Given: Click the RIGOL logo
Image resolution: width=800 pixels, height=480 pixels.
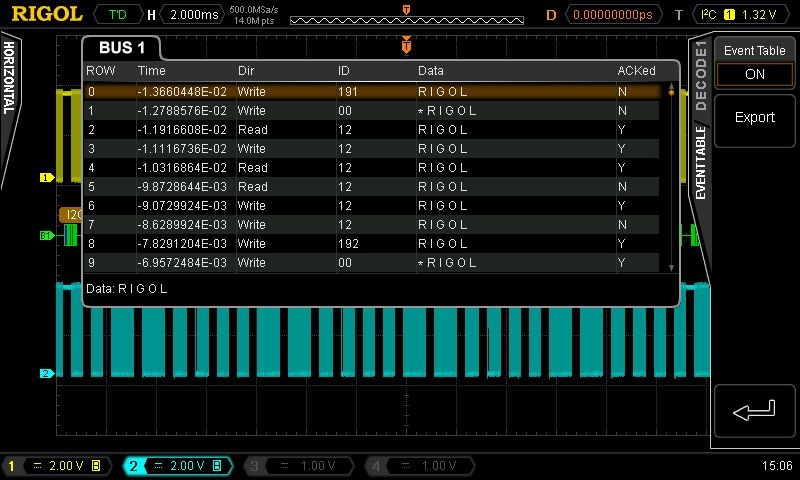Looking at the screenshot, I should click(47, 14).
